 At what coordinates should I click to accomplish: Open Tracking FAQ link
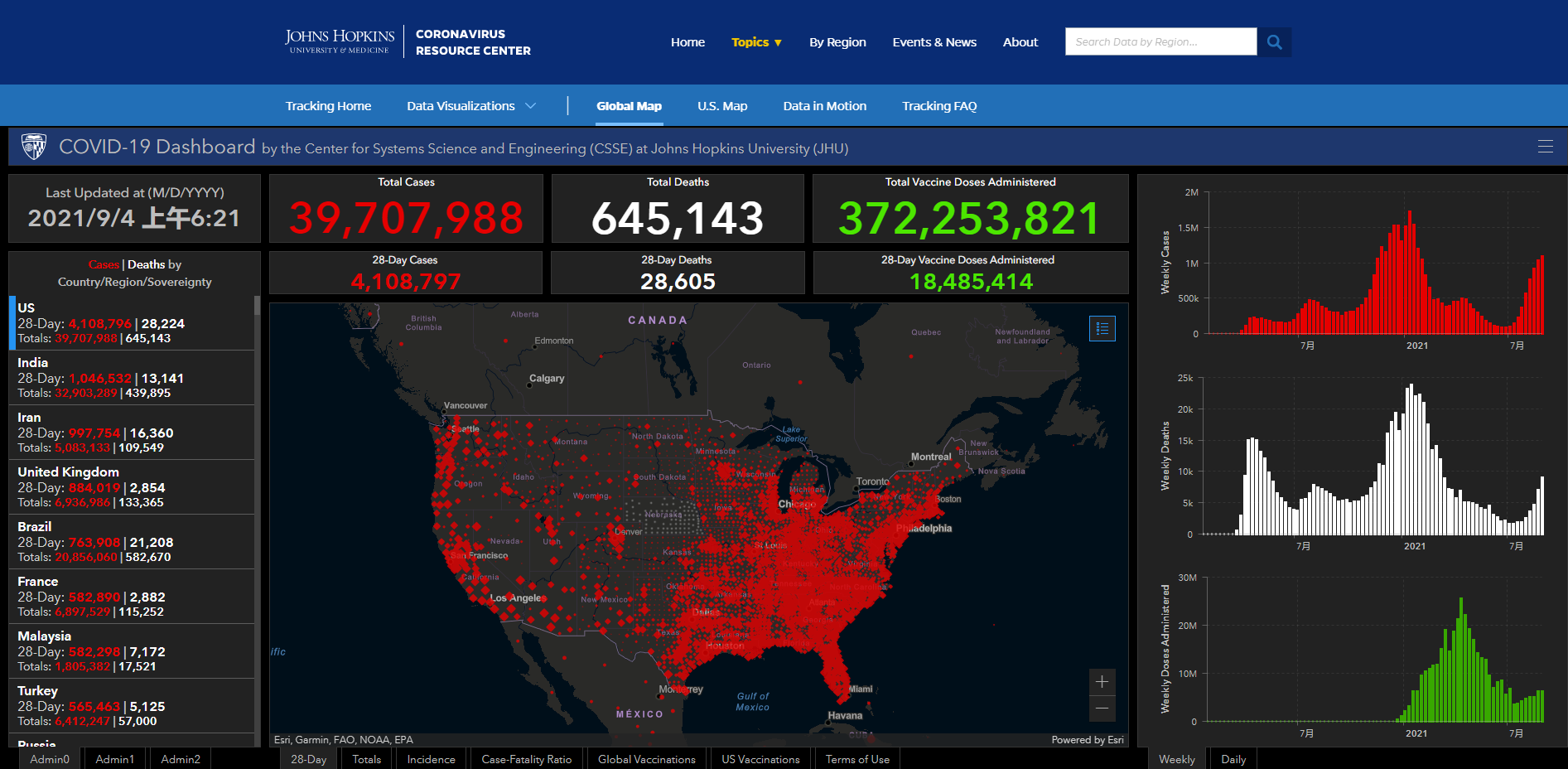[x=939, y=106]
